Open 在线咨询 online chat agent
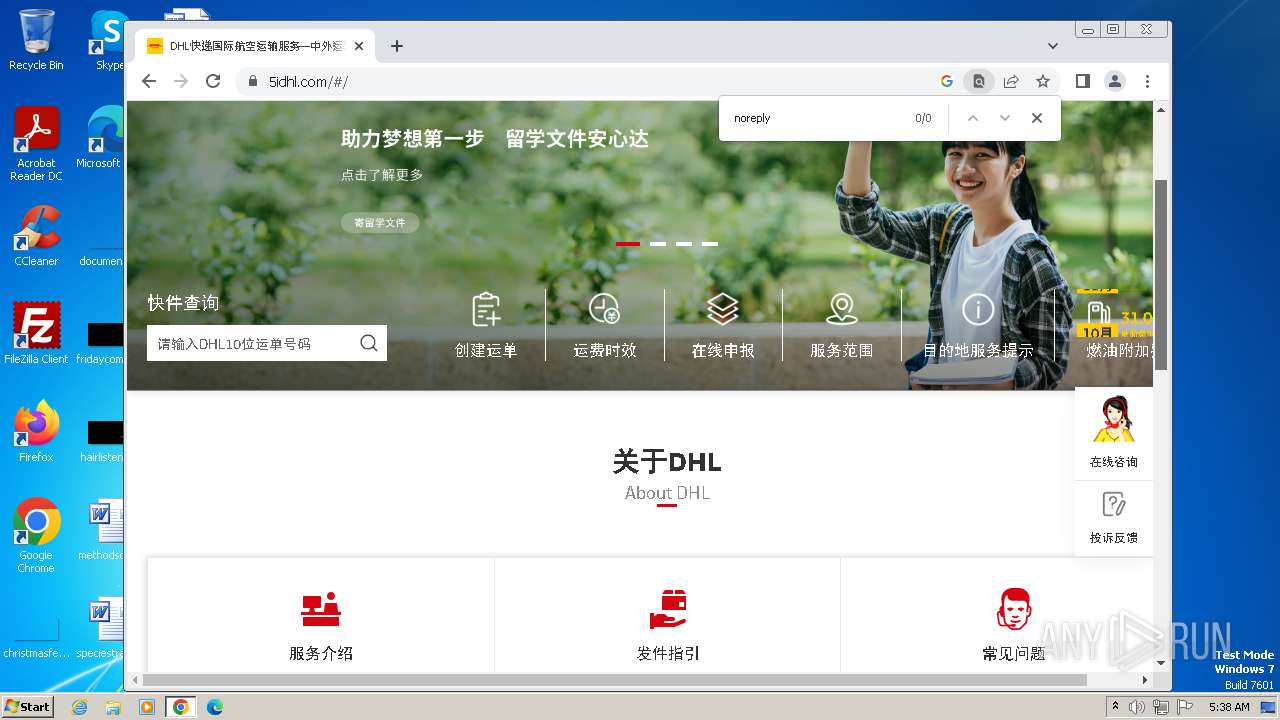The image size is (1280, 720). 1114,433
